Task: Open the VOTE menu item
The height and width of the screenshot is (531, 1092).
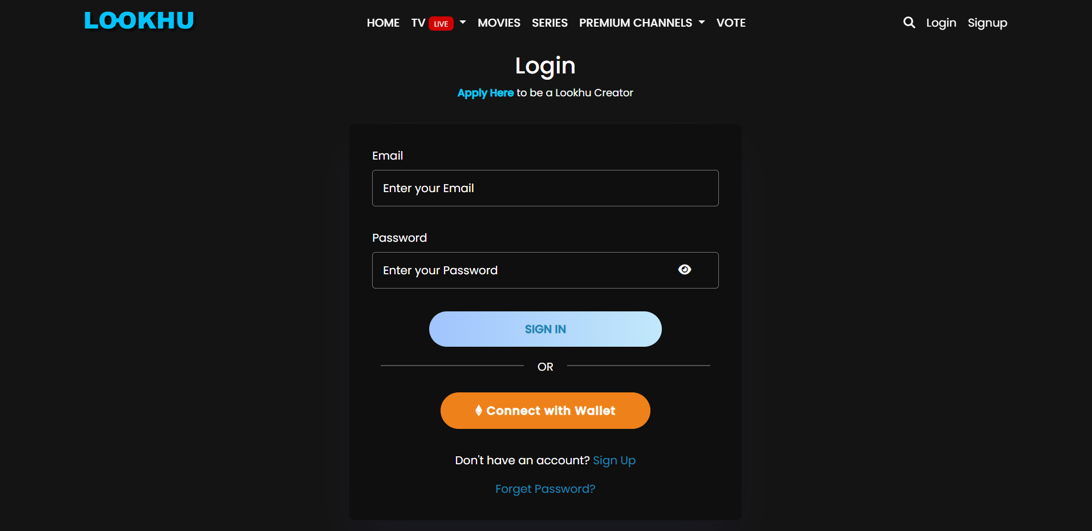Action: point(731,23)
